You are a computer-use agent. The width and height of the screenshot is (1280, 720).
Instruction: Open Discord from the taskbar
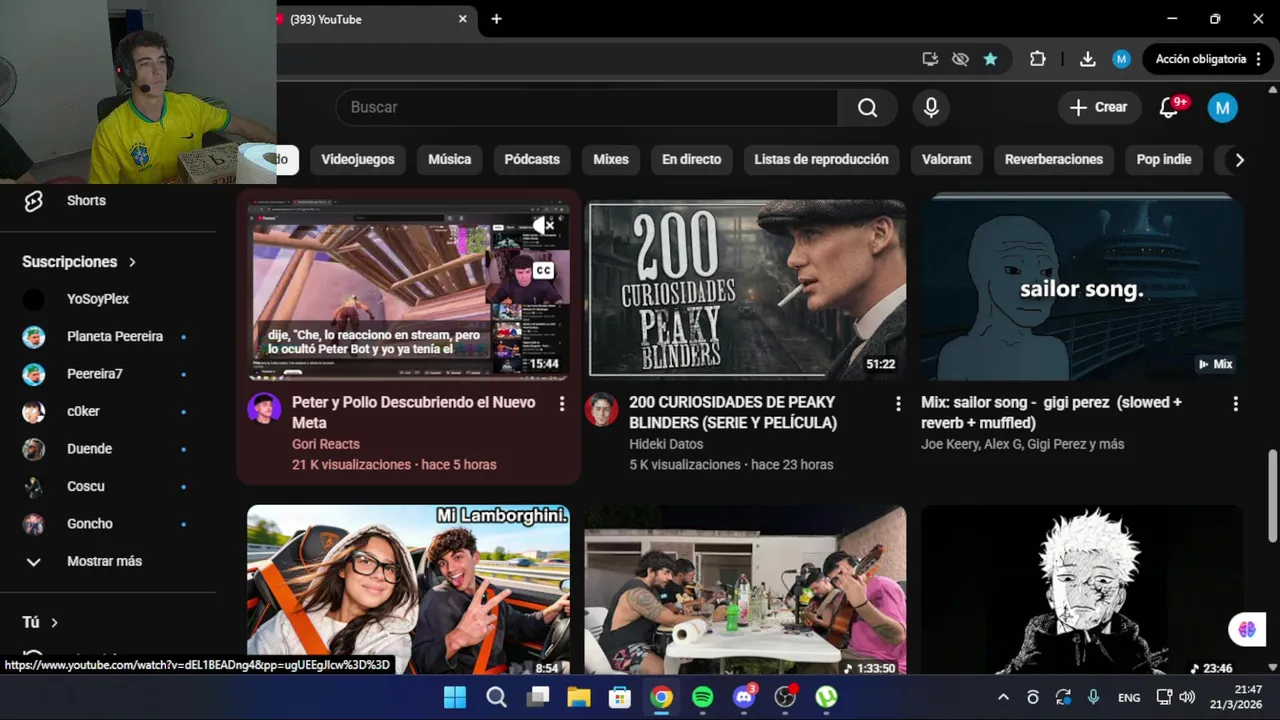pyautogui.click(x=744, y=697)
